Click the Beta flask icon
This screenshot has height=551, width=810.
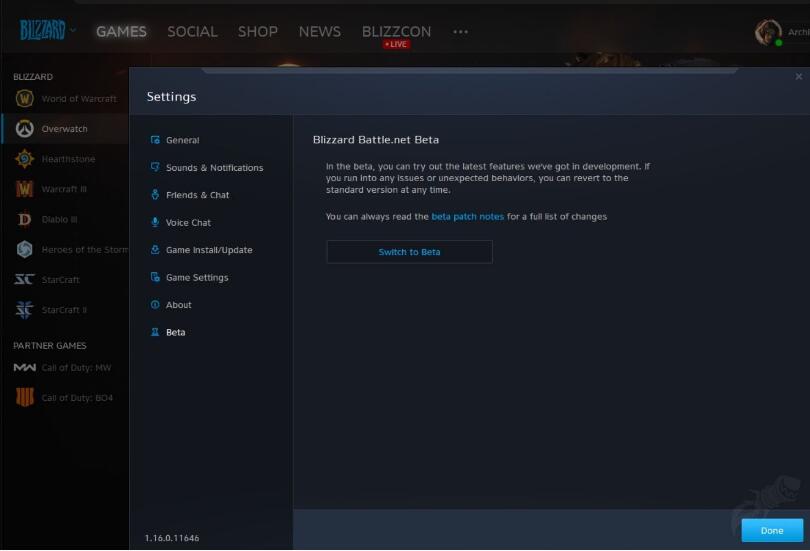[155, 332]
